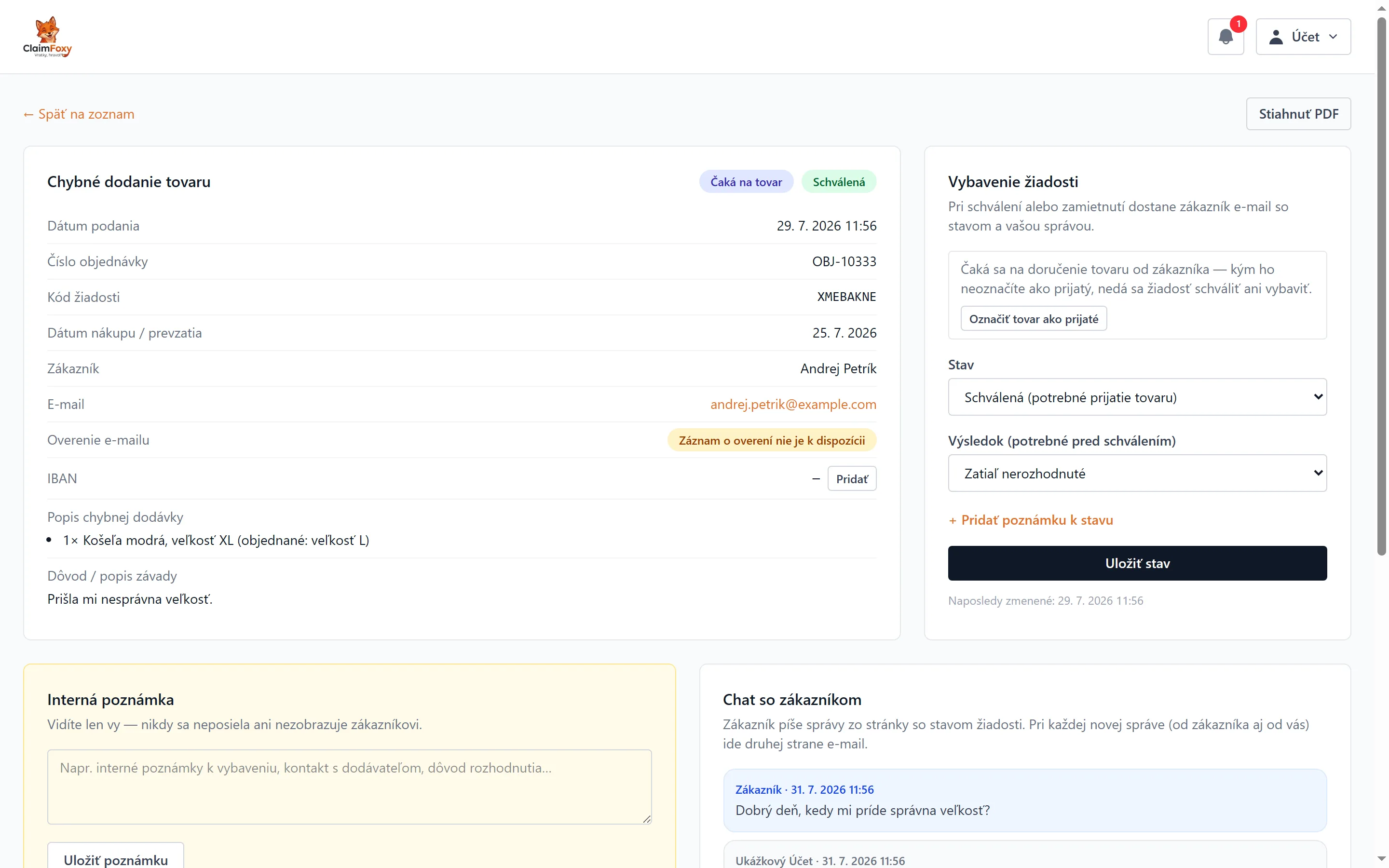Add IBAN using Pridať button
This screenshot has height=868, width=1389.
coord(852,479)
